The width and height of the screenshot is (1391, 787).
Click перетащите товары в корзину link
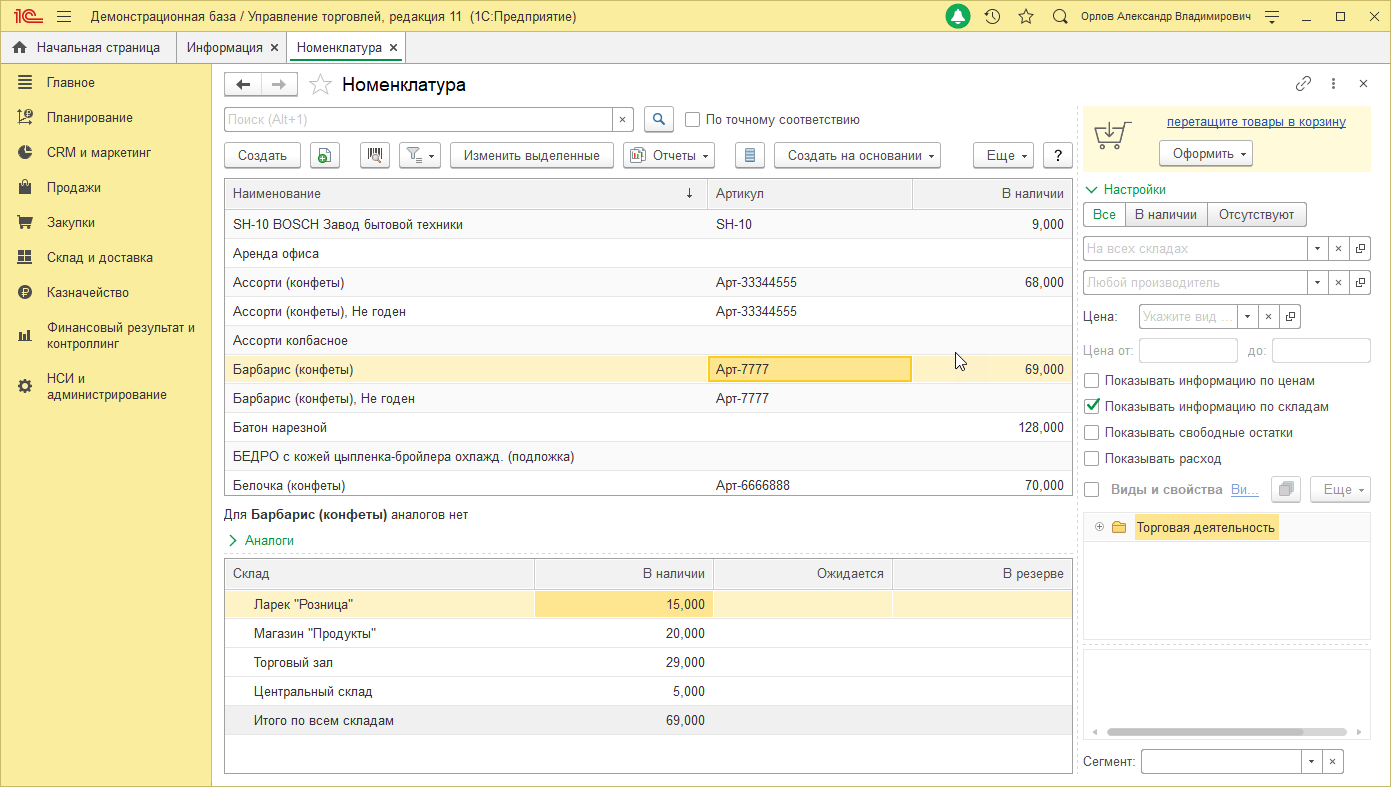tap(1255, 122)
